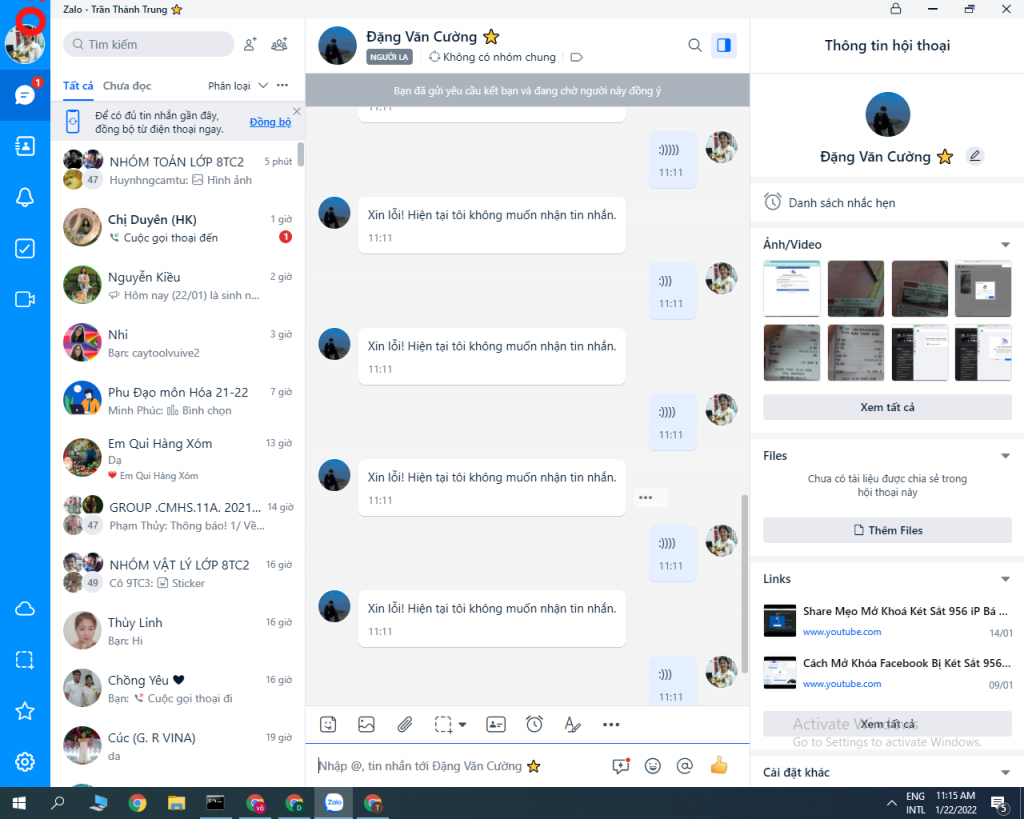Screen dimensions: 1024x819
Task: Open text formatting in the chat toolbar
Action: 573,724
